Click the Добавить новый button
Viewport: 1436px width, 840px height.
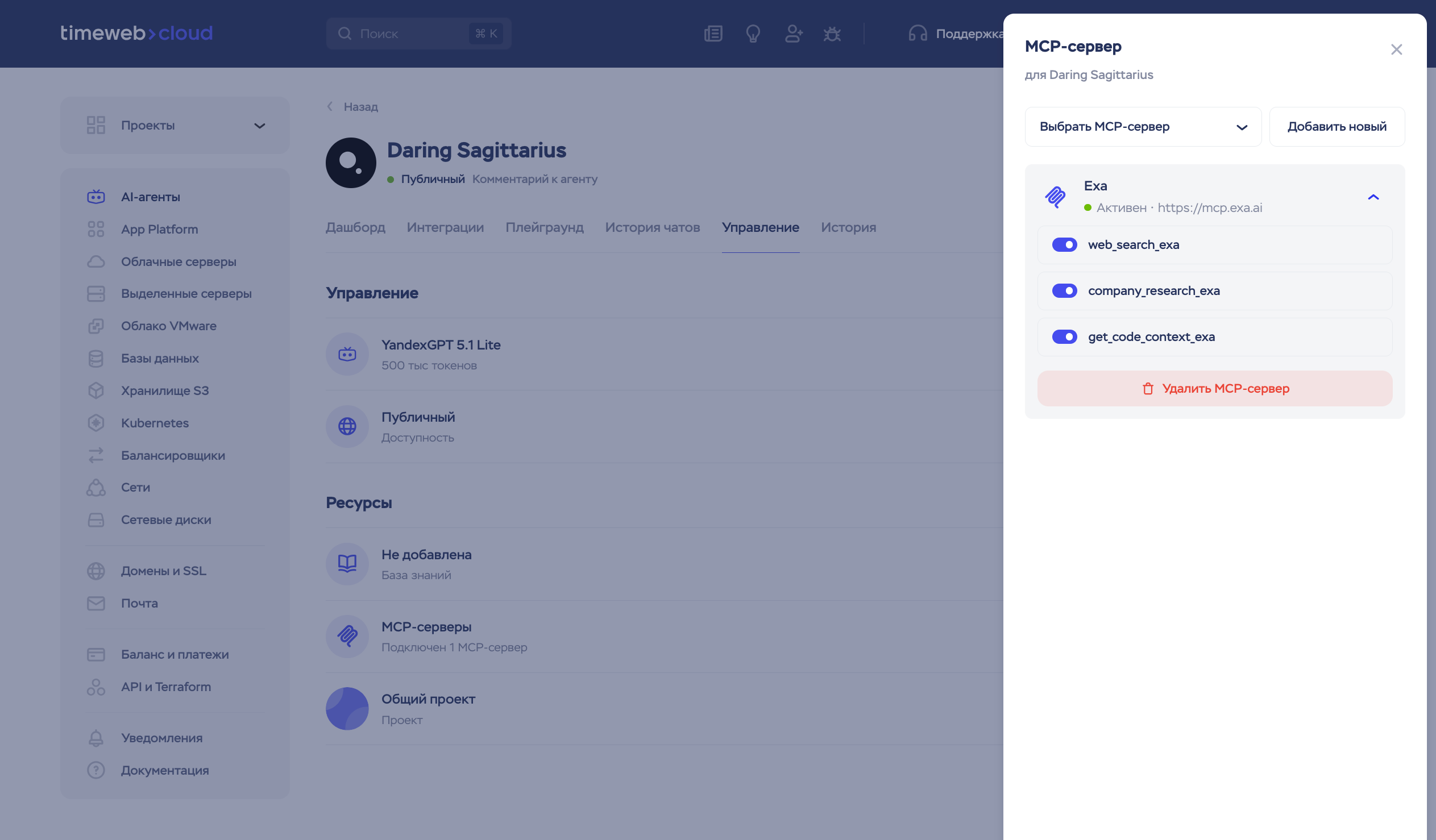click(1337, 127)
